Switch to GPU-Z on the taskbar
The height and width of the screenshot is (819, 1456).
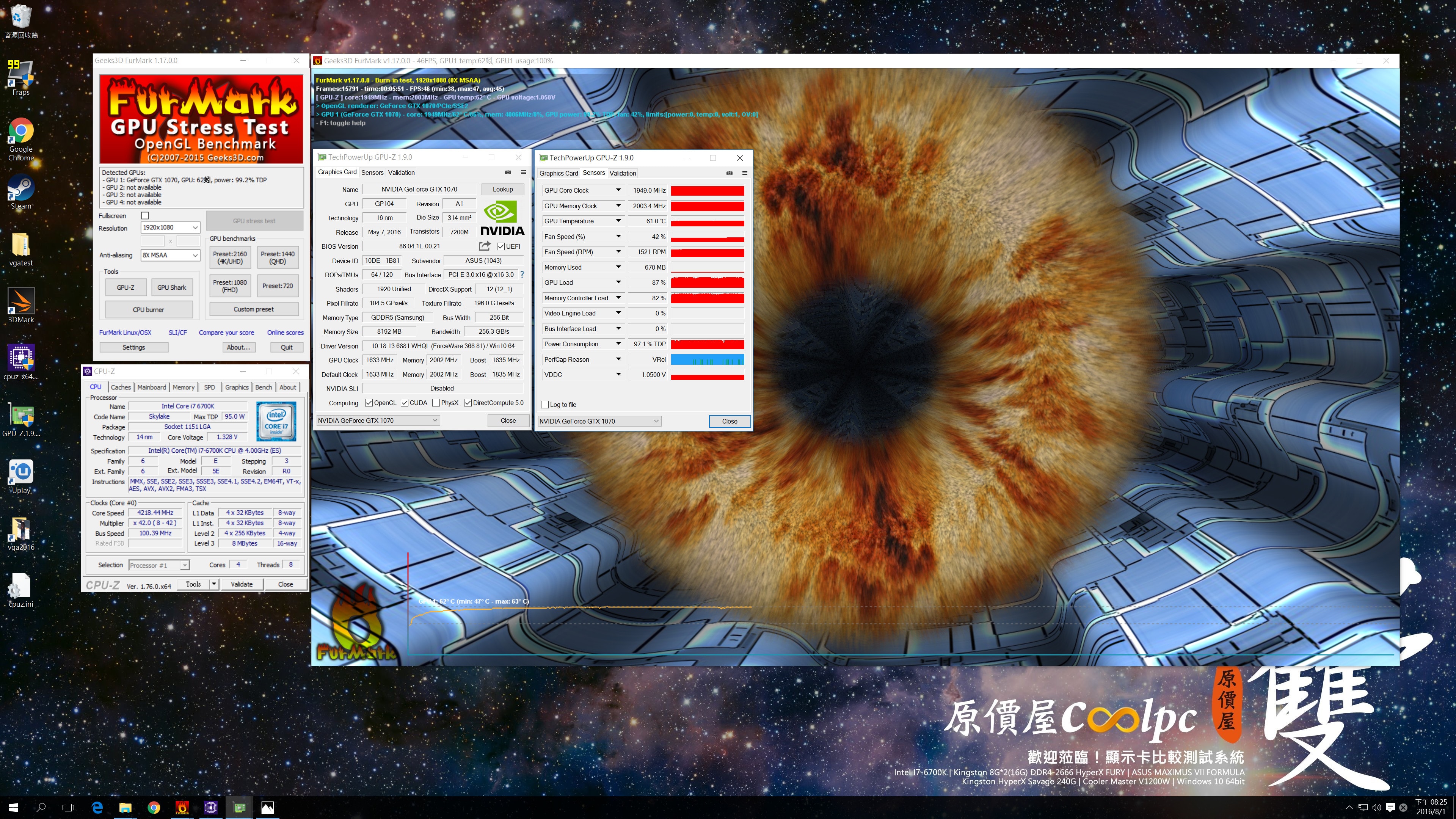coord(239,807)
